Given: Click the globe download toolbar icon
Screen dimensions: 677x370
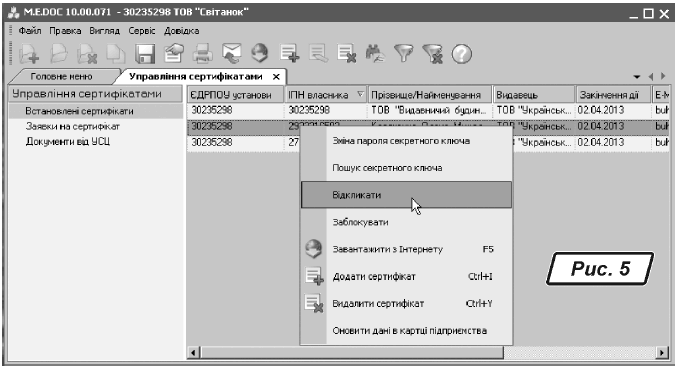Looking at the screenshot, I should point(260,53).
